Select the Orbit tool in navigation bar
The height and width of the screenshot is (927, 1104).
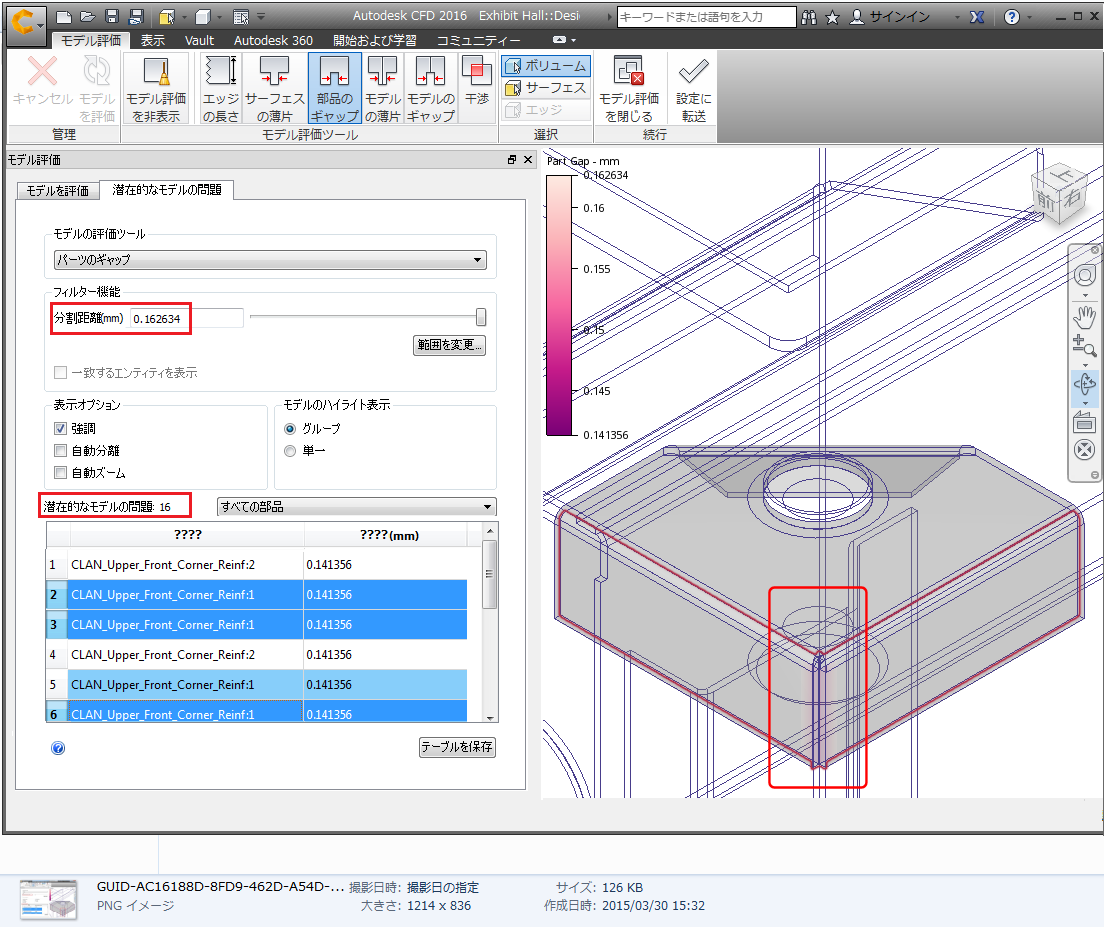[1084, 384]
